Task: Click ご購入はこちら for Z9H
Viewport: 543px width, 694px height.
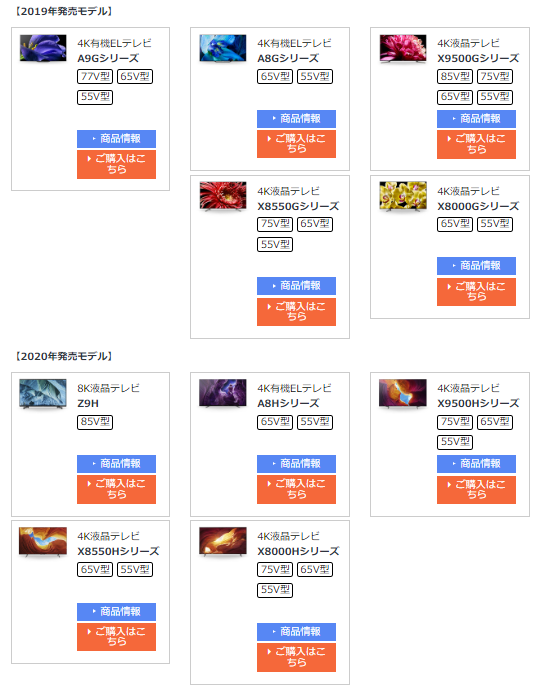Action: tap(116, 489)
